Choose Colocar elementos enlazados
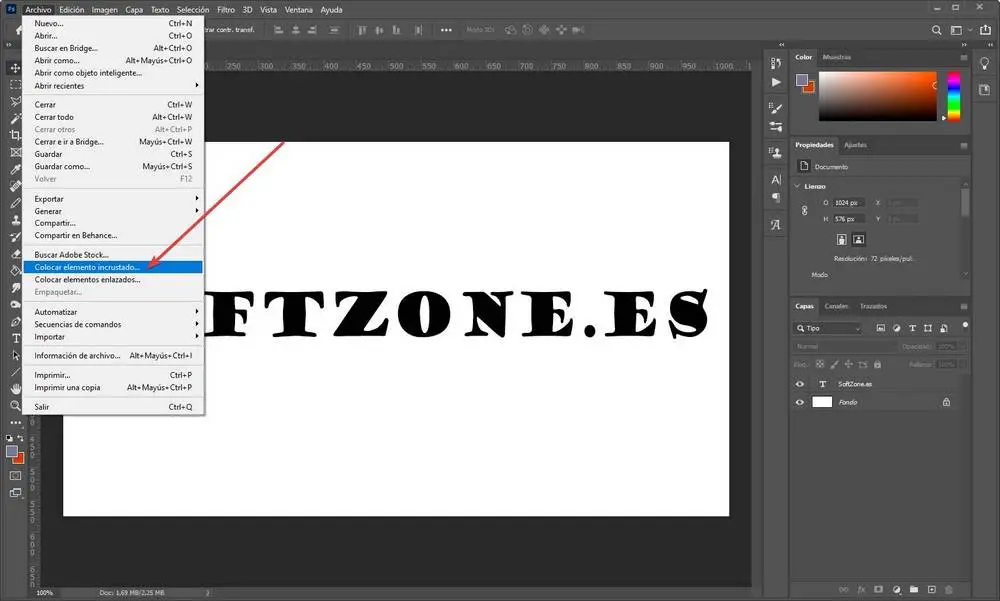The height and width of the screenshot is (601, 1000). (x=113, y=279)
